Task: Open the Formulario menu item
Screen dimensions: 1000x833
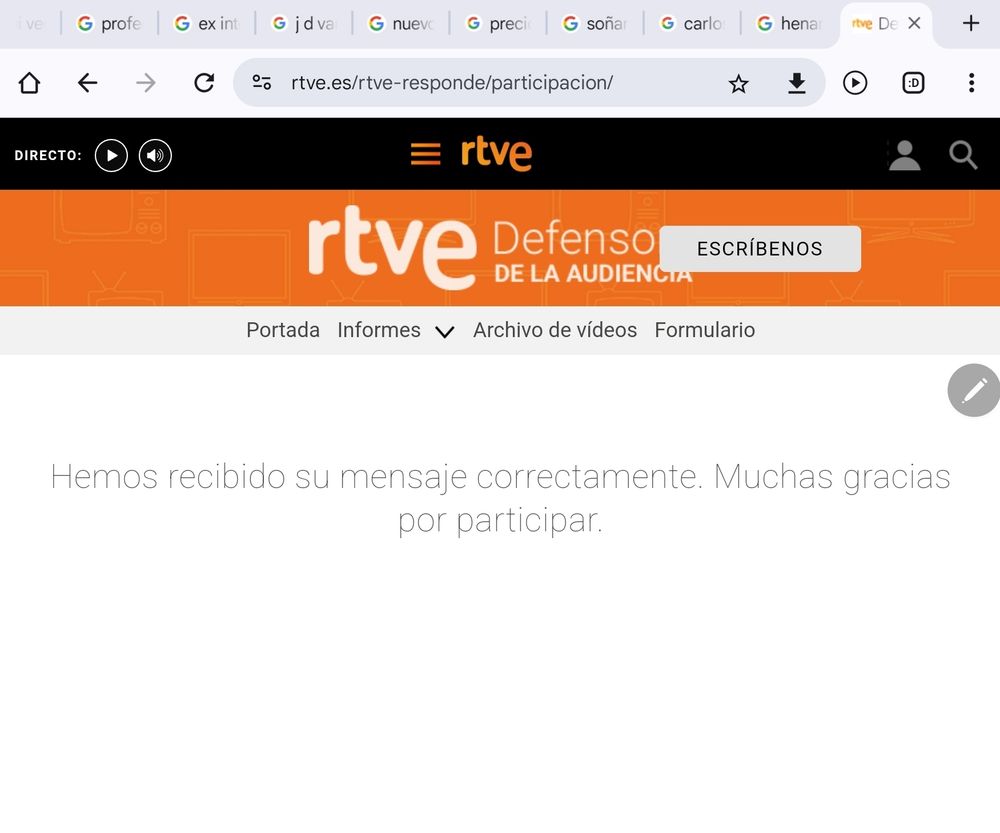Action: 705,330
